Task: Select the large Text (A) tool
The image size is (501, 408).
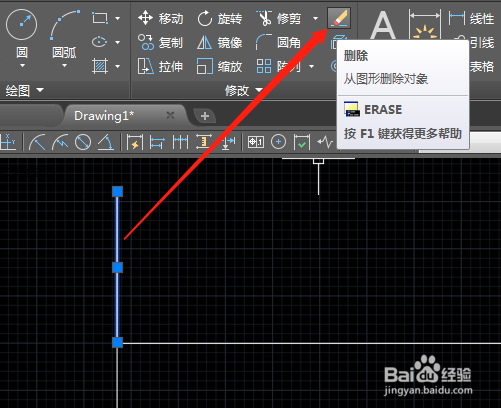Action: 383,25
